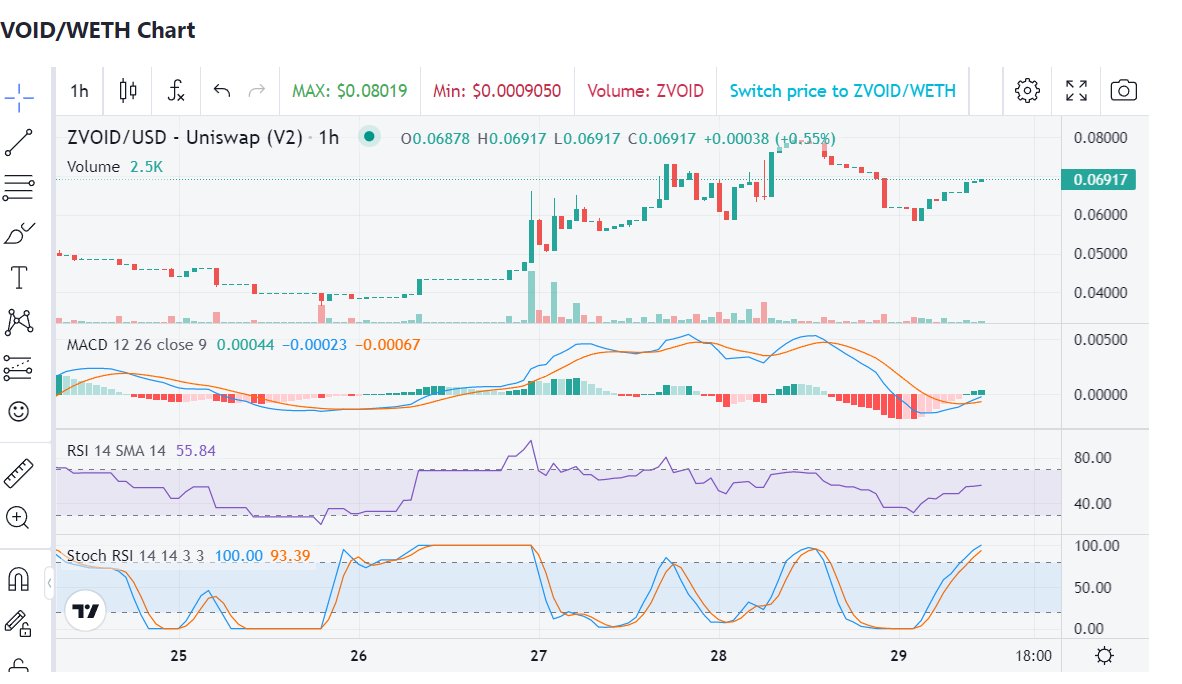The width and height of the screenshot is (1182, 684).
Task: Select the MACD 12 26 close 9 legend
Action: 136,345
